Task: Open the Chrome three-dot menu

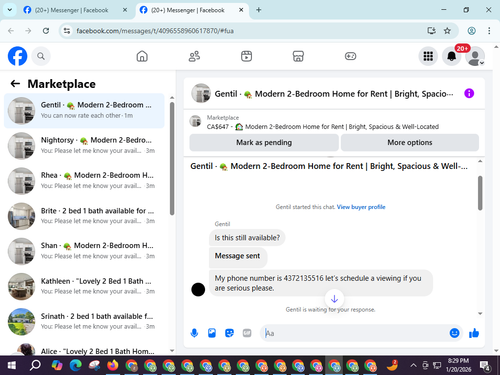Action: pyautogui.click(x=489, y=31)
